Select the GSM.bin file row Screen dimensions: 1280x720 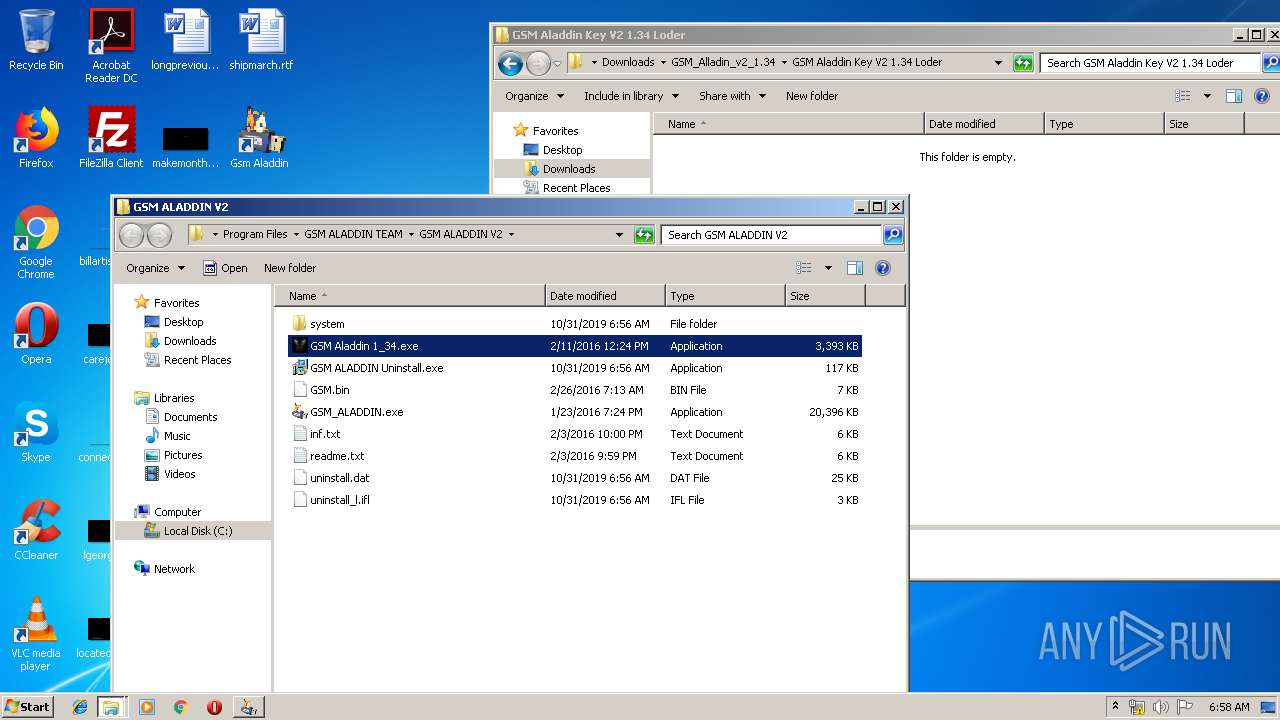pos(575,390)
